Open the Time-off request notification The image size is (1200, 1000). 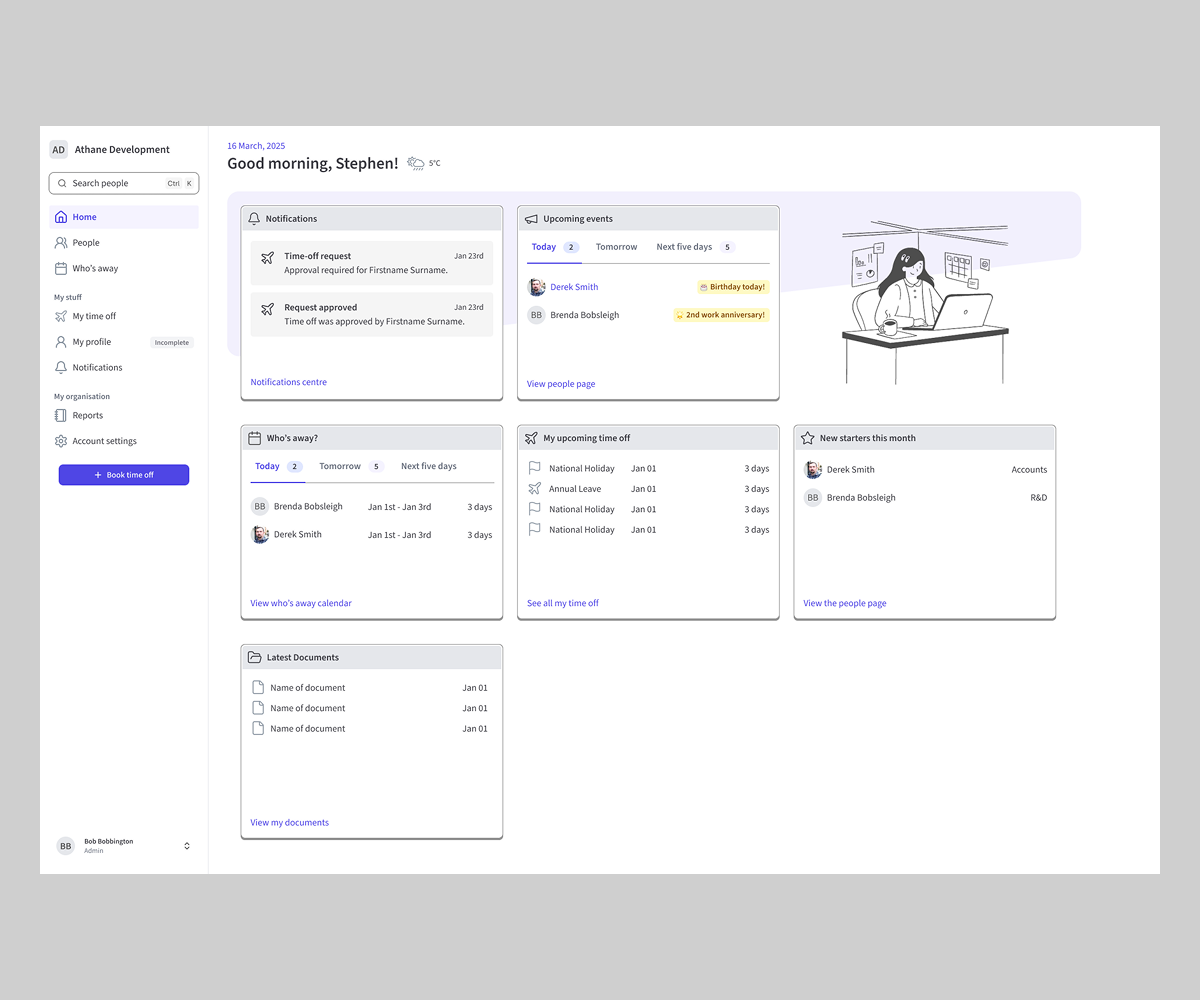371,263
